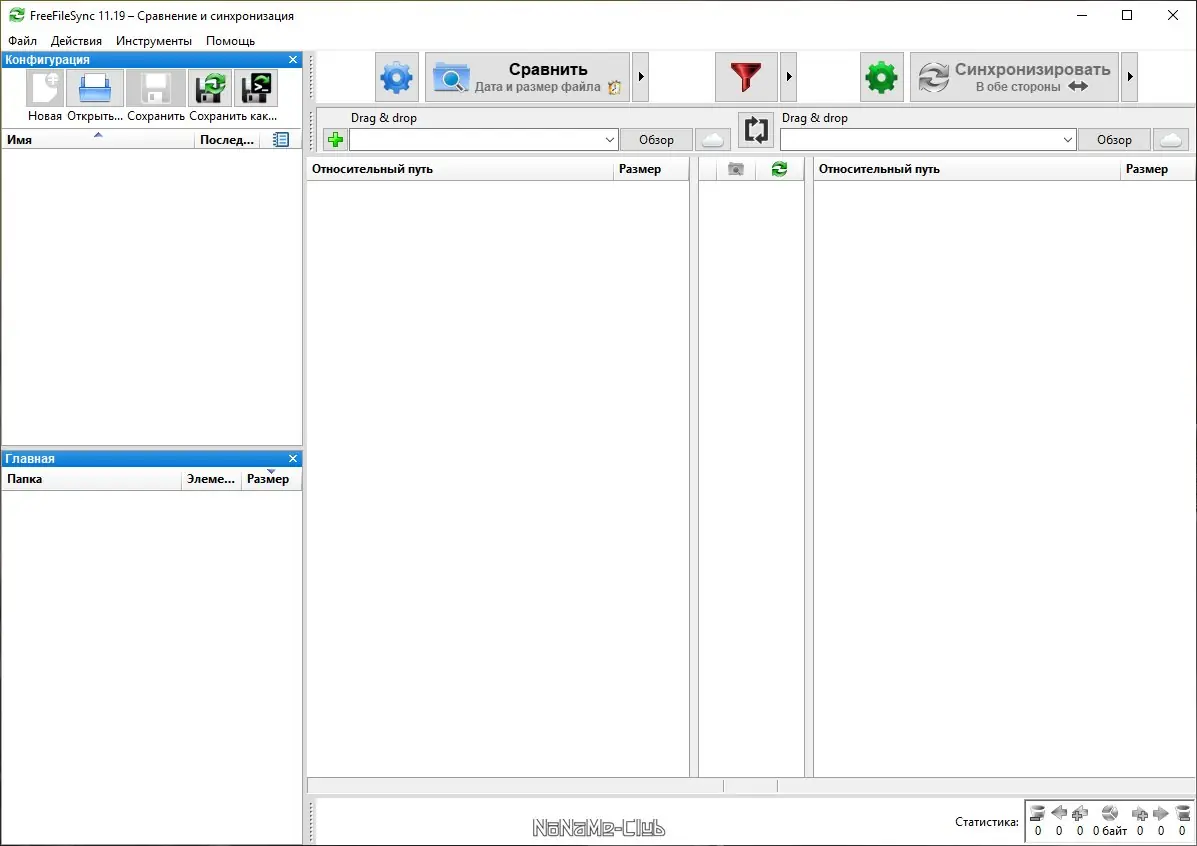Image resolution: width=1197 pixels, height=846 pixels.
Task: Expand the filter options arrow
Action: point(789,77)
